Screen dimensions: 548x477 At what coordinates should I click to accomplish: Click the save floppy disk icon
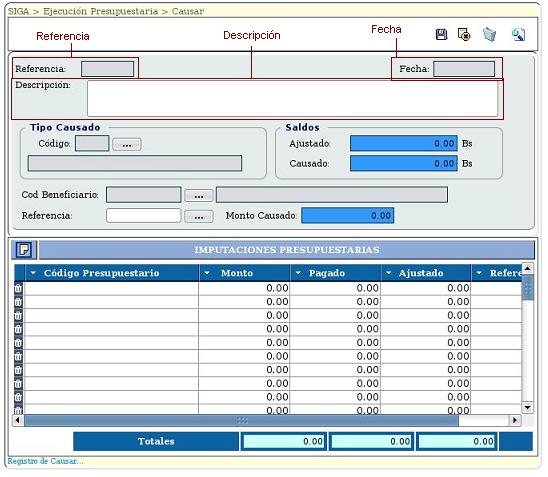(x=441, y=35)
